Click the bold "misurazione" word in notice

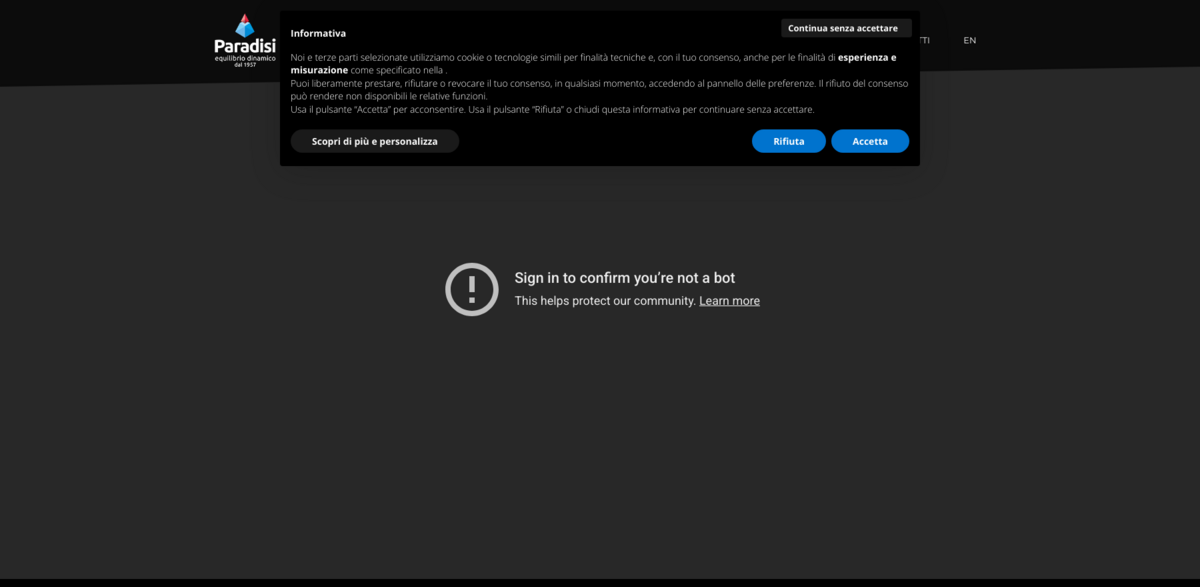point(319,70)
